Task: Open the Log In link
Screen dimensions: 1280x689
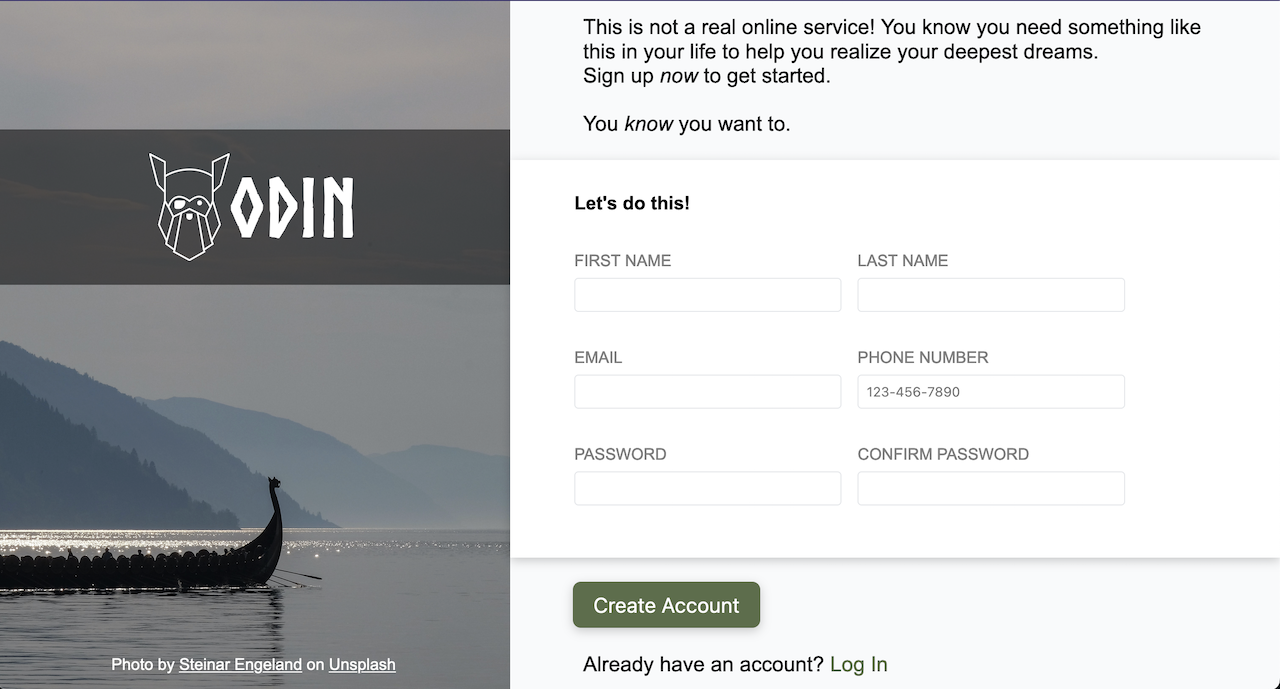Action: (858, 663)
